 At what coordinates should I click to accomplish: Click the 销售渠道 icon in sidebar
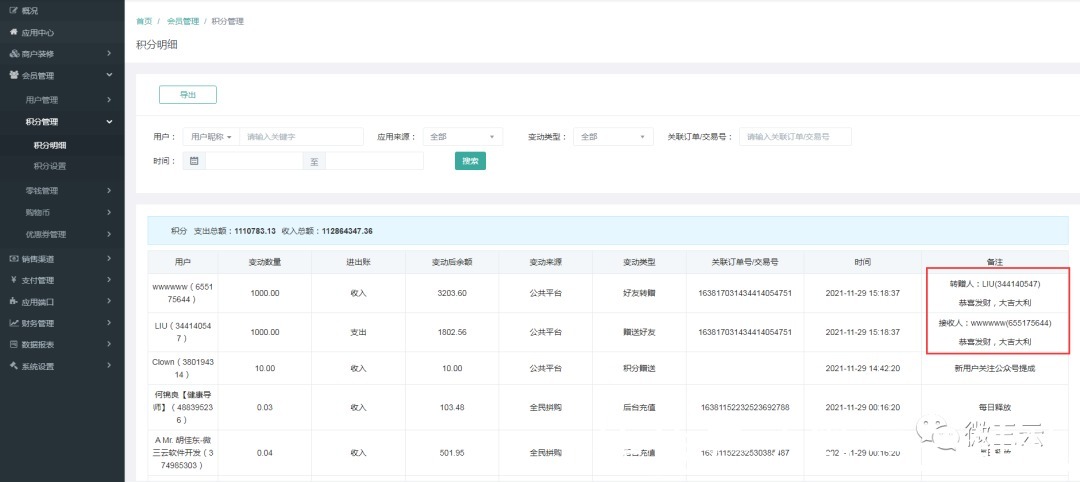pos(14,259)
